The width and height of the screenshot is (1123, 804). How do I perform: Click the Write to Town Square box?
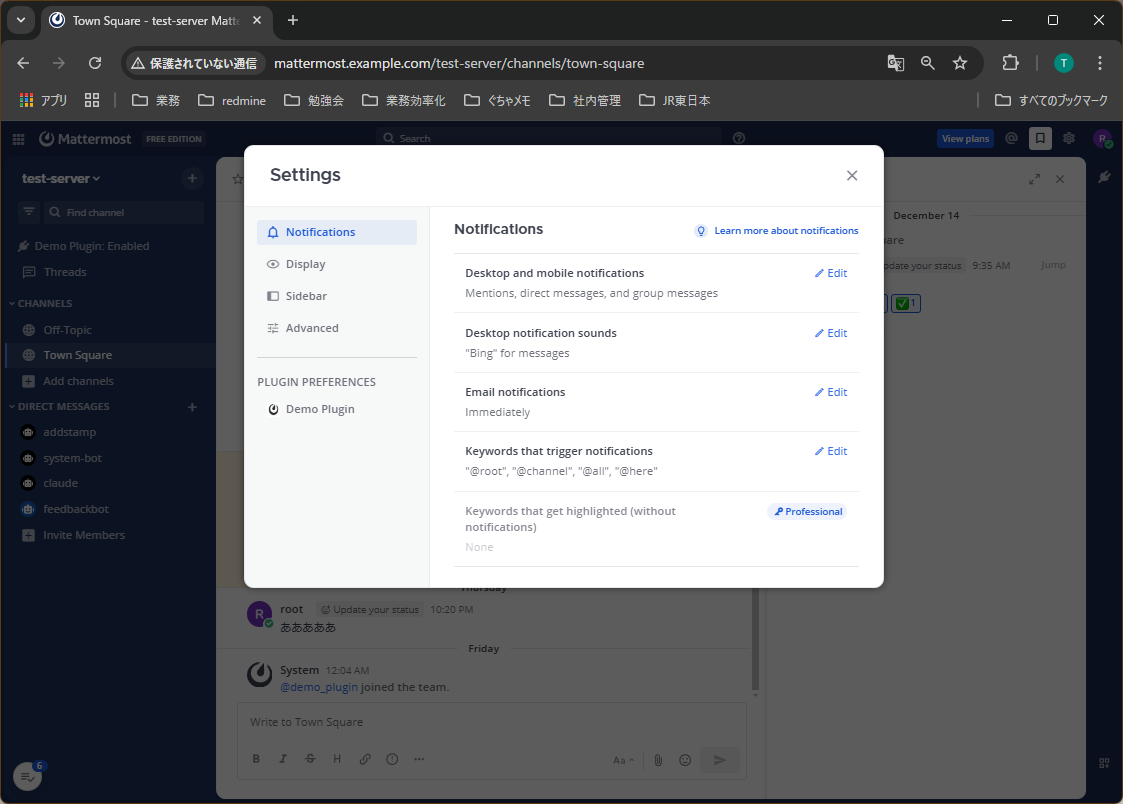click(x=491, y=722)
